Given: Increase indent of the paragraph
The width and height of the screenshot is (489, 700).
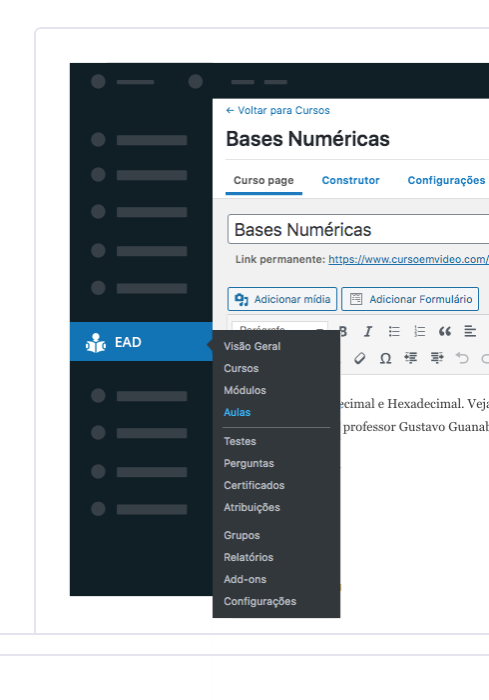Looking at the screenshot, I should point(437,358).
